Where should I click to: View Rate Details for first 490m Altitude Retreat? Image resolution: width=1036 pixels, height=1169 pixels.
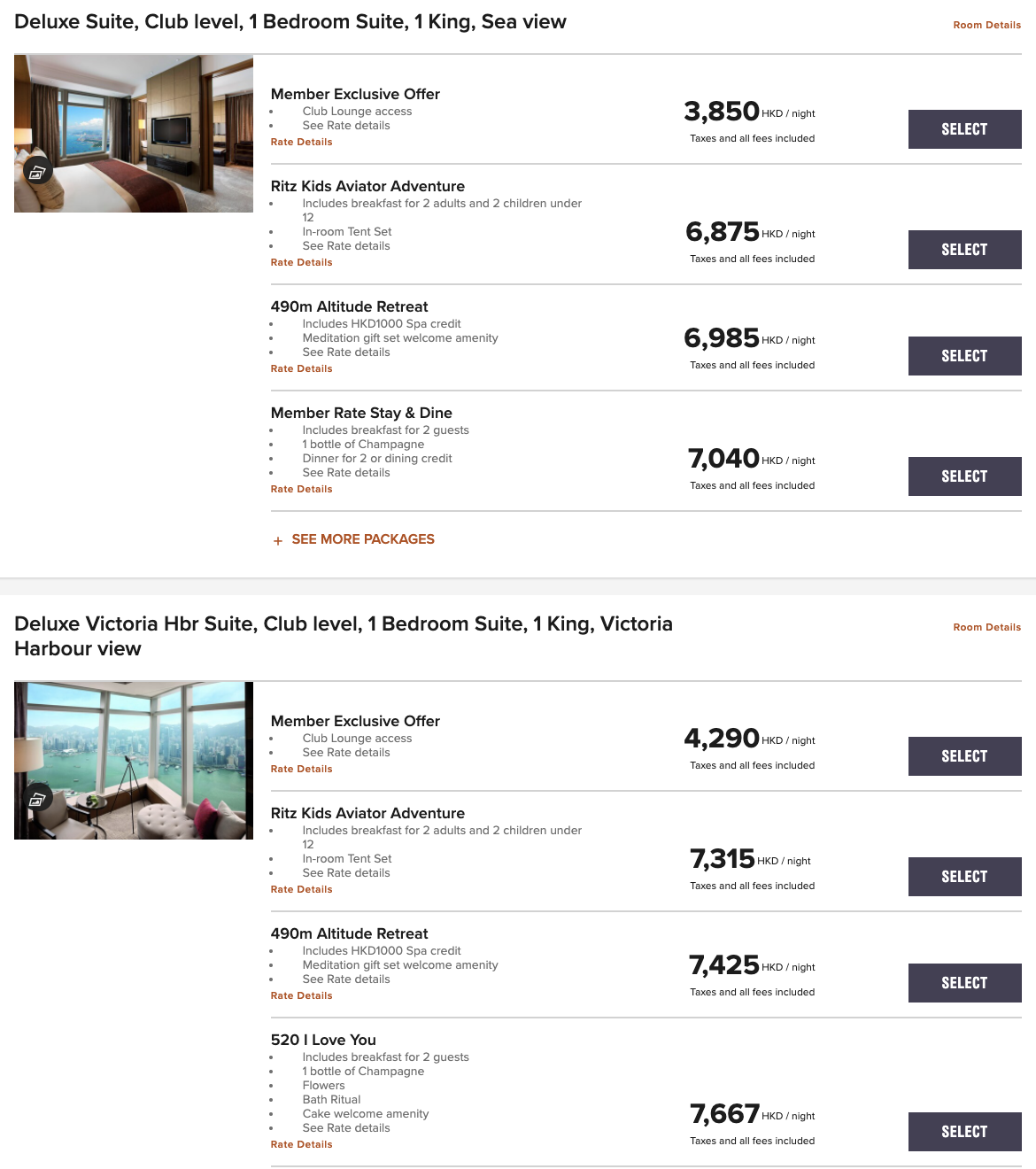pos(301,368)
